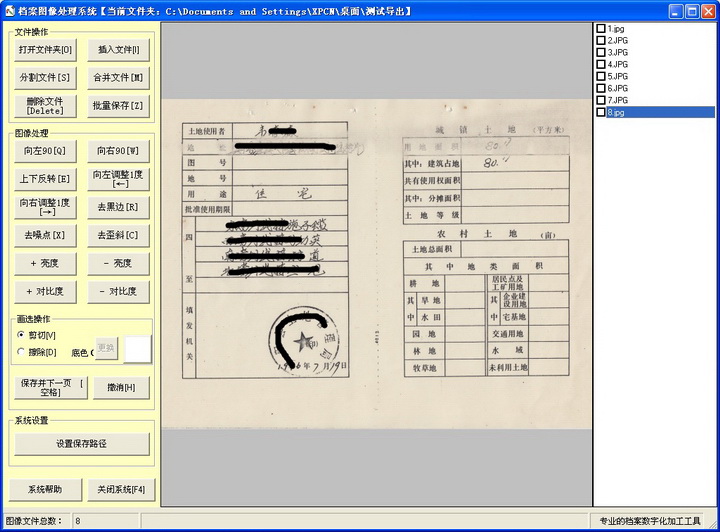Maximize the 档案图像处理系统 window

(692, 11)
